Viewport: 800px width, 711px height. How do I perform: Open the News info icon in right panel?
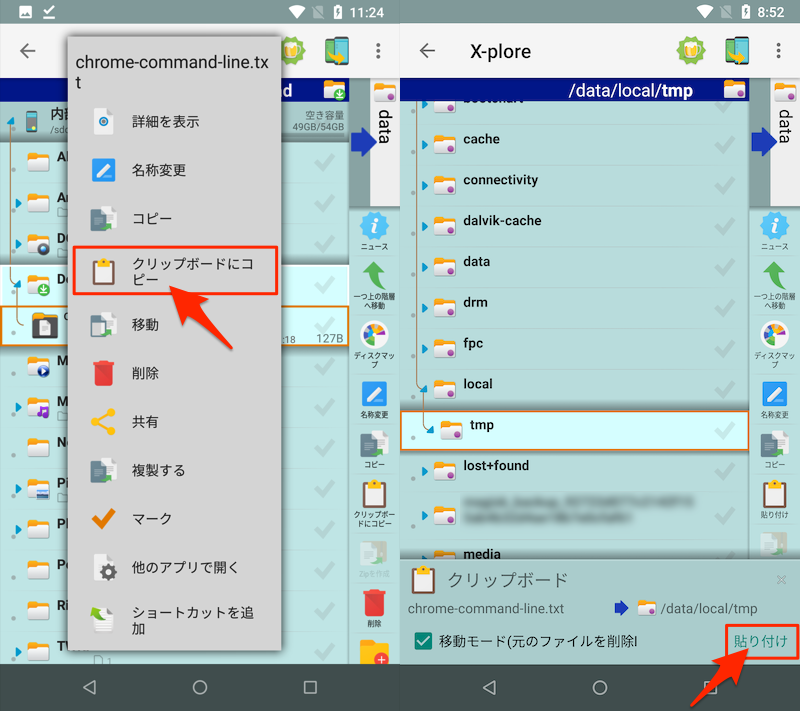774,228
